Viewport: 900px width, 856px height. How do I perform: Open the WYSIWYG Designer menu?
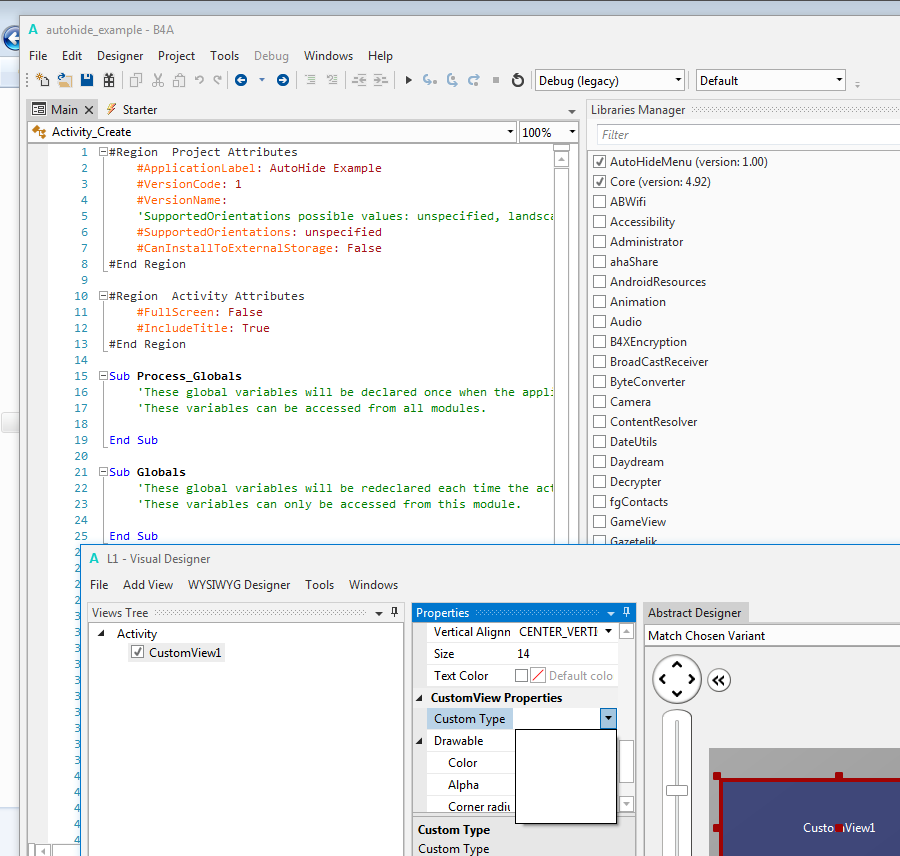[239, 585]
